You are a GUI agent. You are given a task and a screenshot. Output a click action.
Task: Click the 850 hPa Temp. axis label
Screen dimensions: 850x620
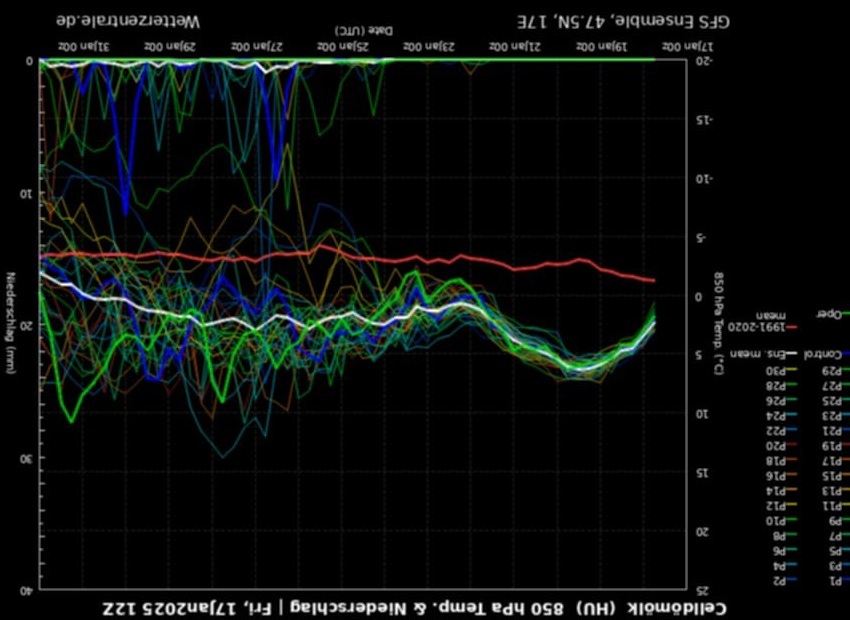click(x=718, y=320)
